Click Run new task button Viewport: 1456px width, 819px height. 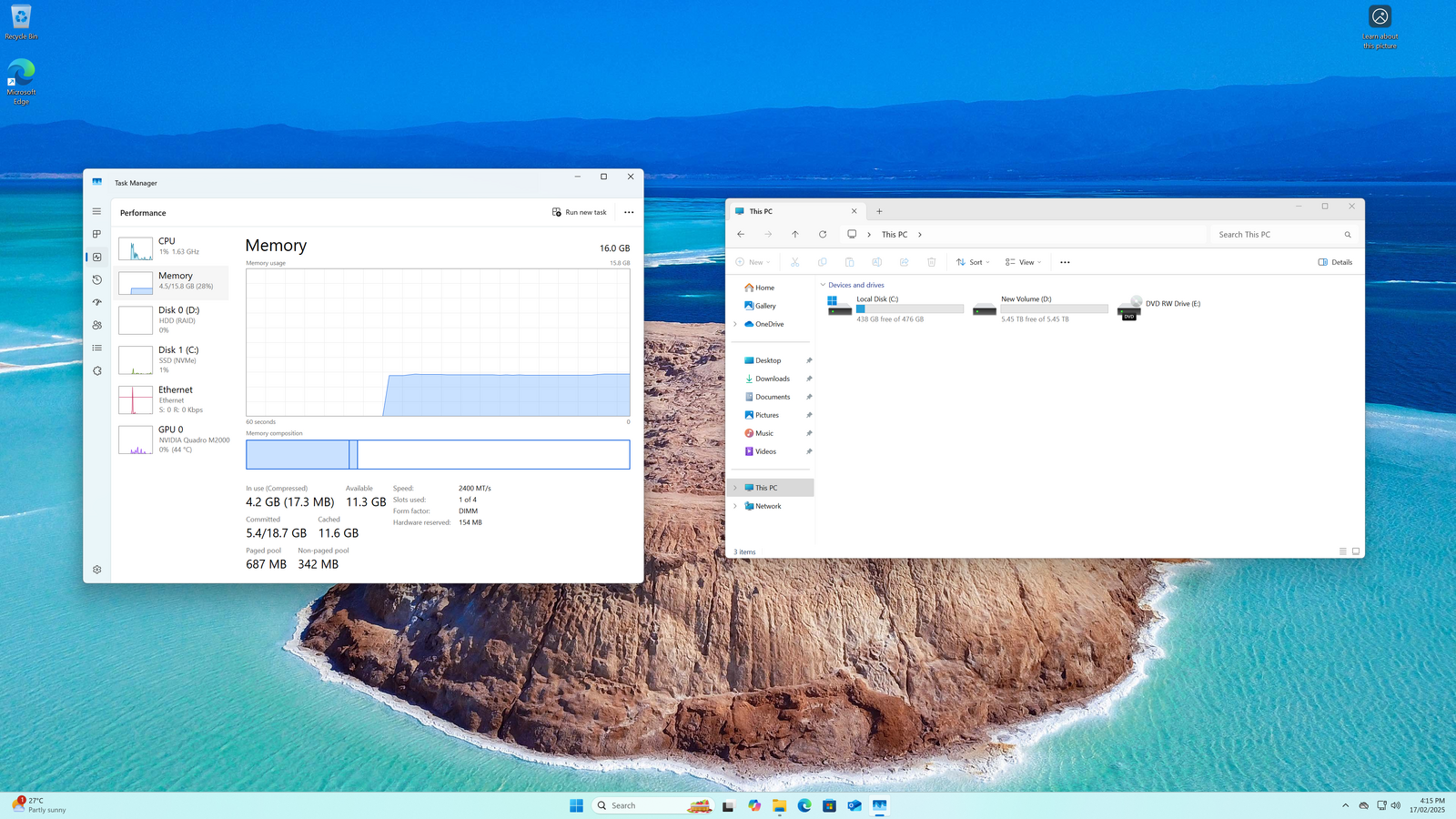pyautogui.click(x=580, y=212)
